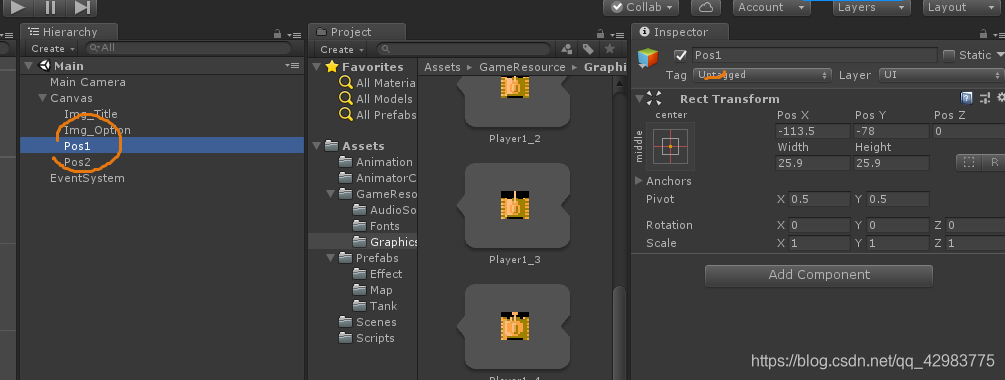Click the Pause button in toolbar

50,8
